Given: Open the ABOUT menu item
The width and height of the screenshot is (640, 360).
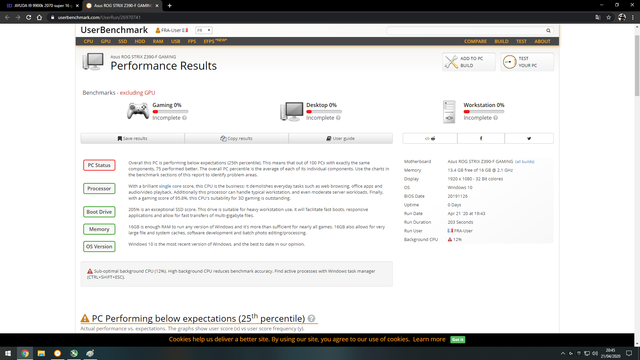Looking at the screenshot, I should coord(542,41).
